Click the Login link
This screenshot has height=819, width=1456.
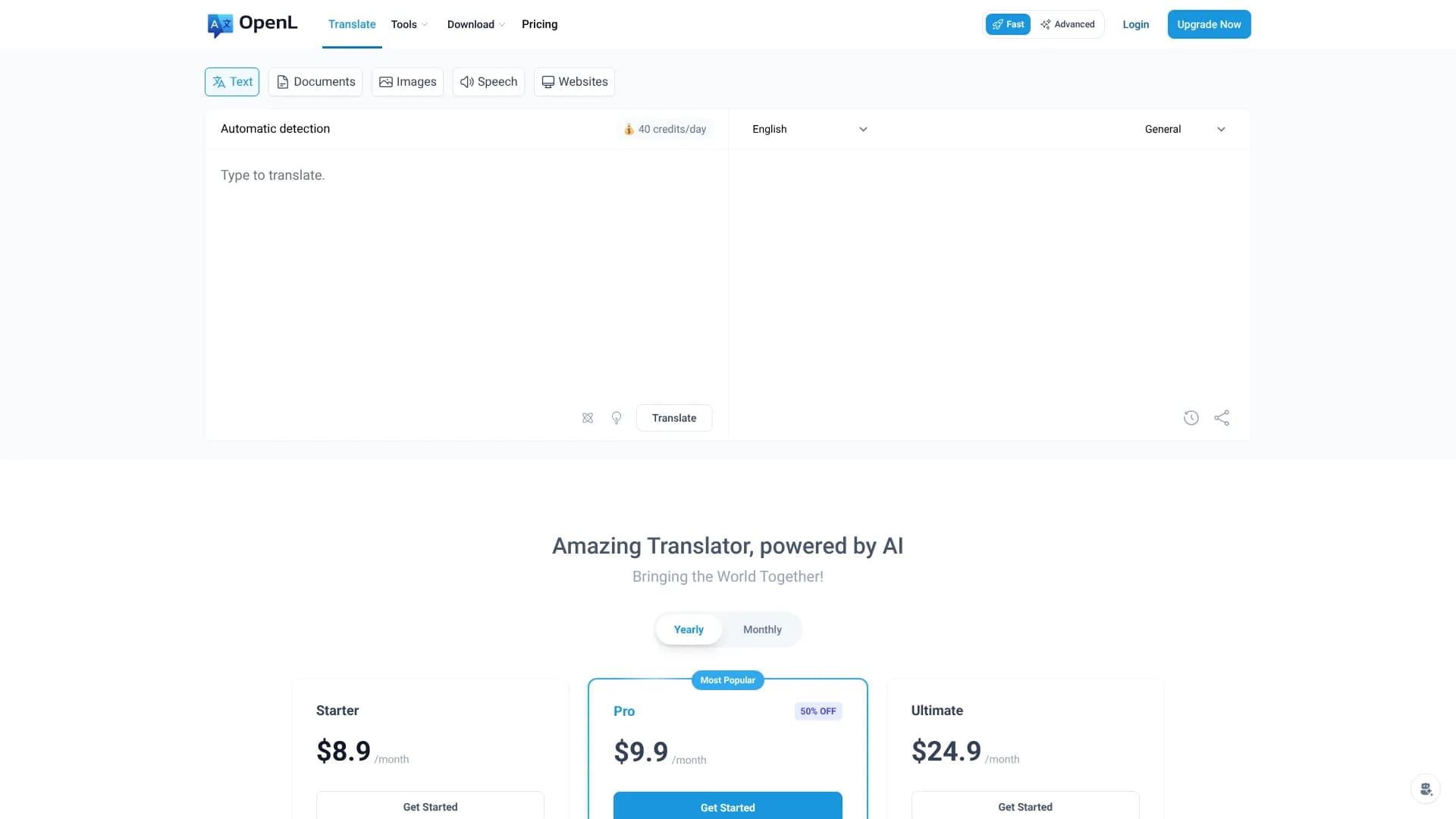(1135, 24)
